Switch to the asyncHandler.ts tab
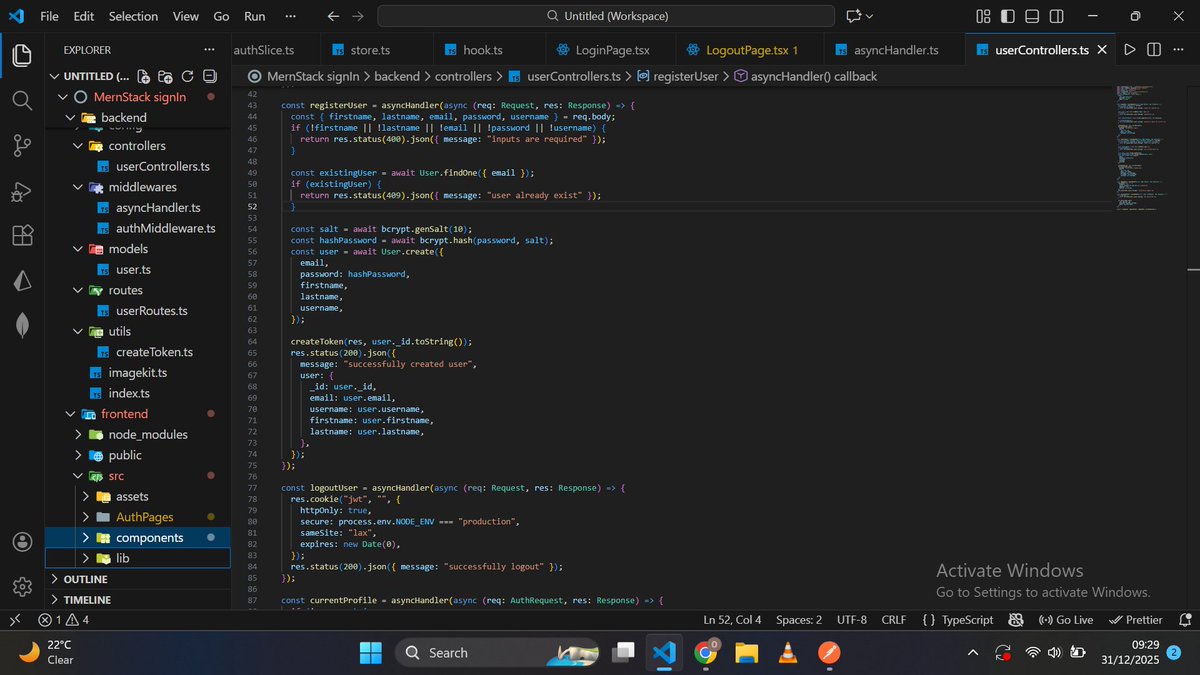The image size is (1200, 675). click(x=896, y=49)
